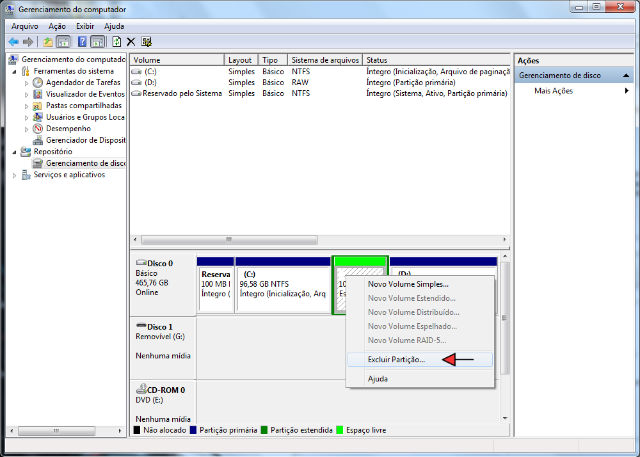The height and width of the screenshot is (457, 640).
Task: Click the CD-ROM 0 drive label
Action: (x=161, y=390)
